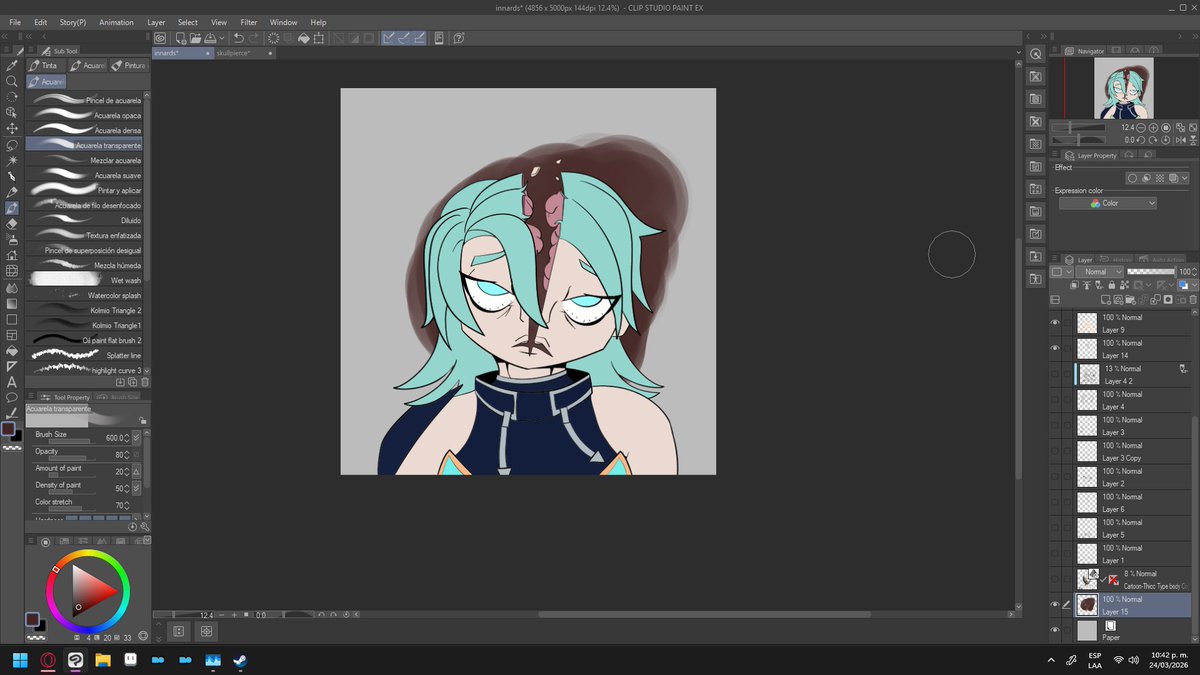Open the Animation menu

pyautogui.click(x=116, y=22)
